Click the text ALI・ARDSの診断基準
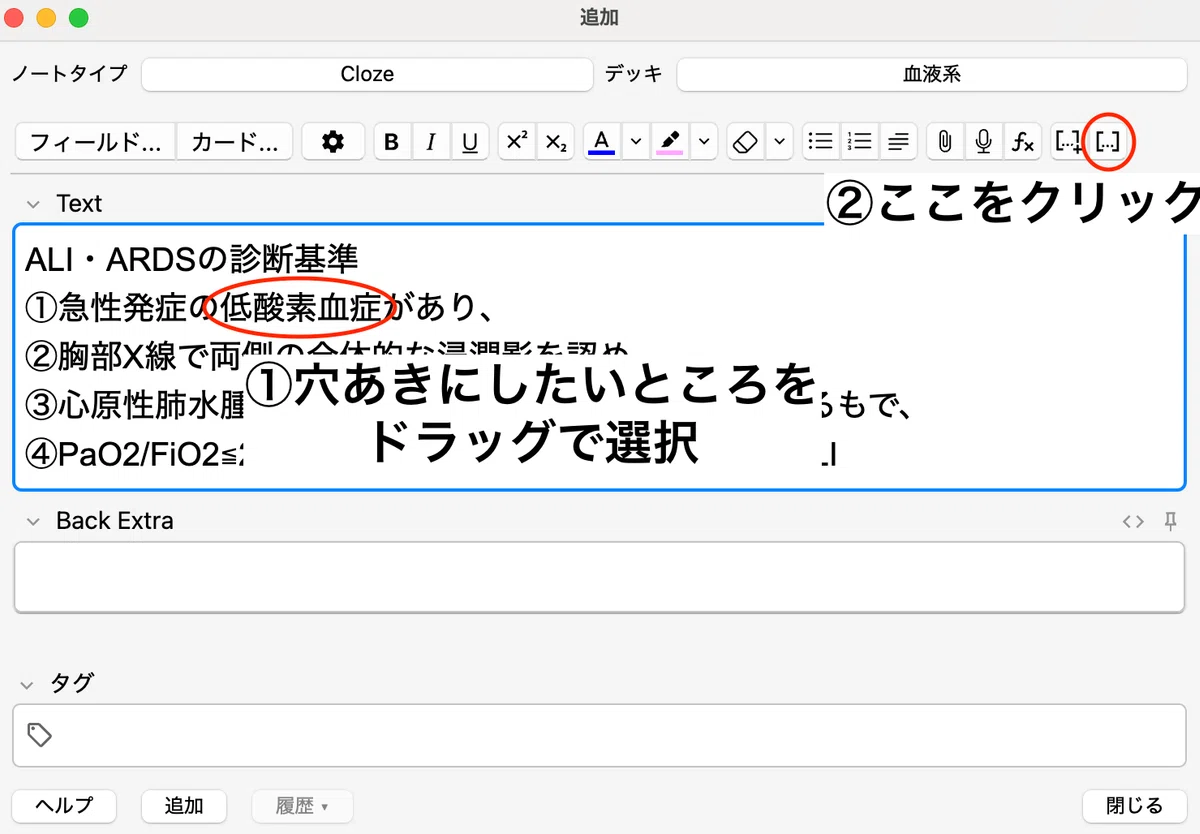Viewport: 1200px width, 834px height. click(192, 261)
